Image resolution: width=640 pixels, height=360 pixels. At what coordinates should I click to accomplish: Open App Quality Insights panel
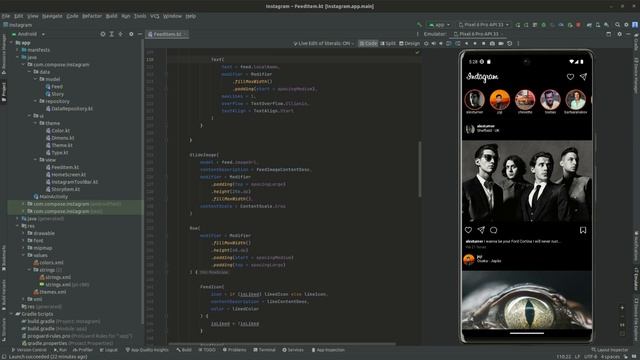147,350
